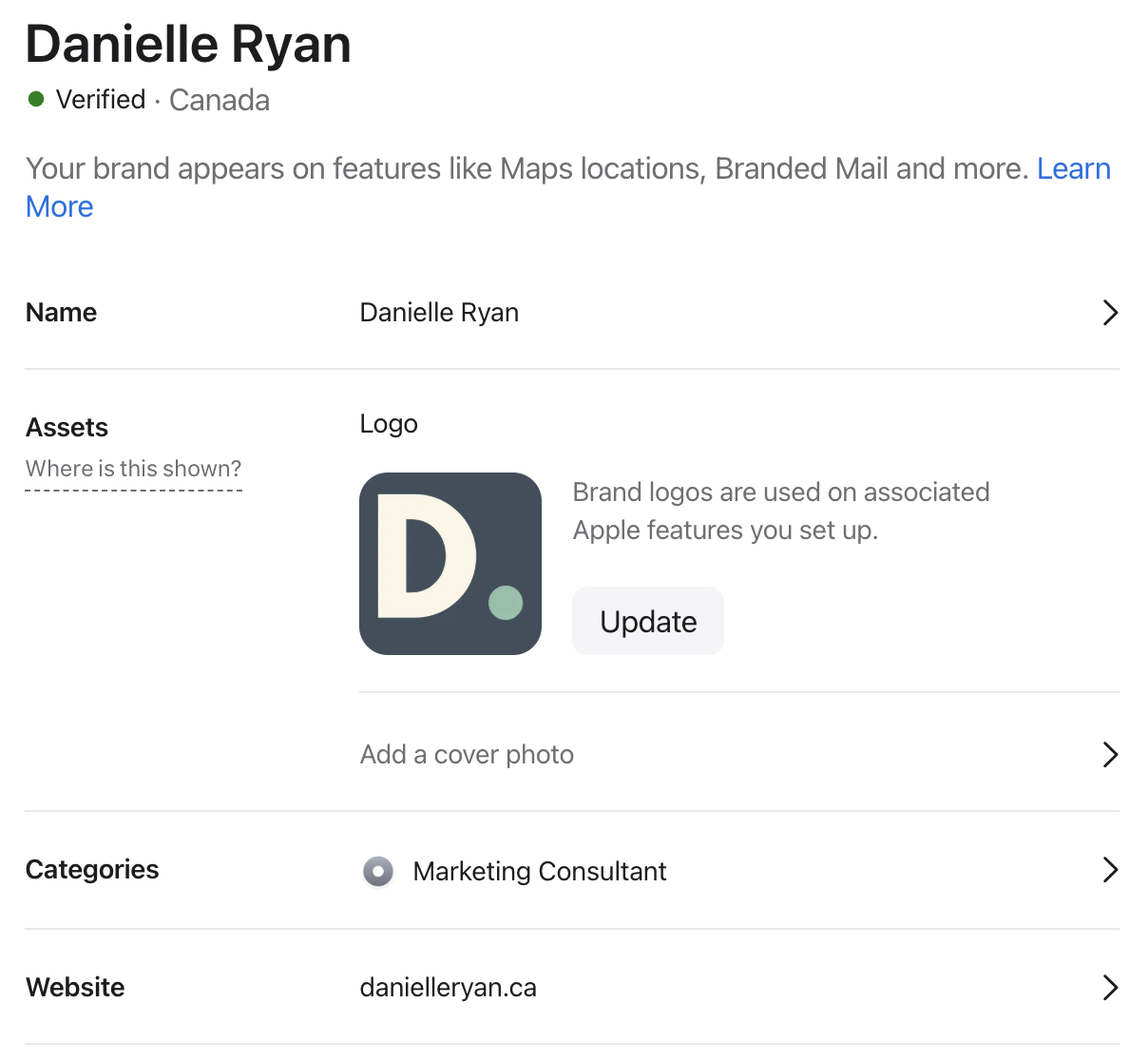Image resolution: width=1148 pixels, height=1061 pixels.
Task: Click the 'Logo' label
Action: pos(389,424)
